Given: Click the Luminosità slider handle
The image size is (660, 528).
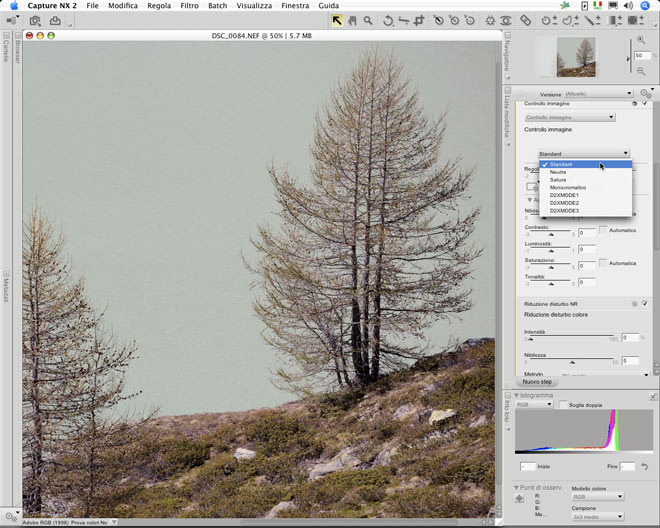Looking at the screenshot, I should pos(551,251).
